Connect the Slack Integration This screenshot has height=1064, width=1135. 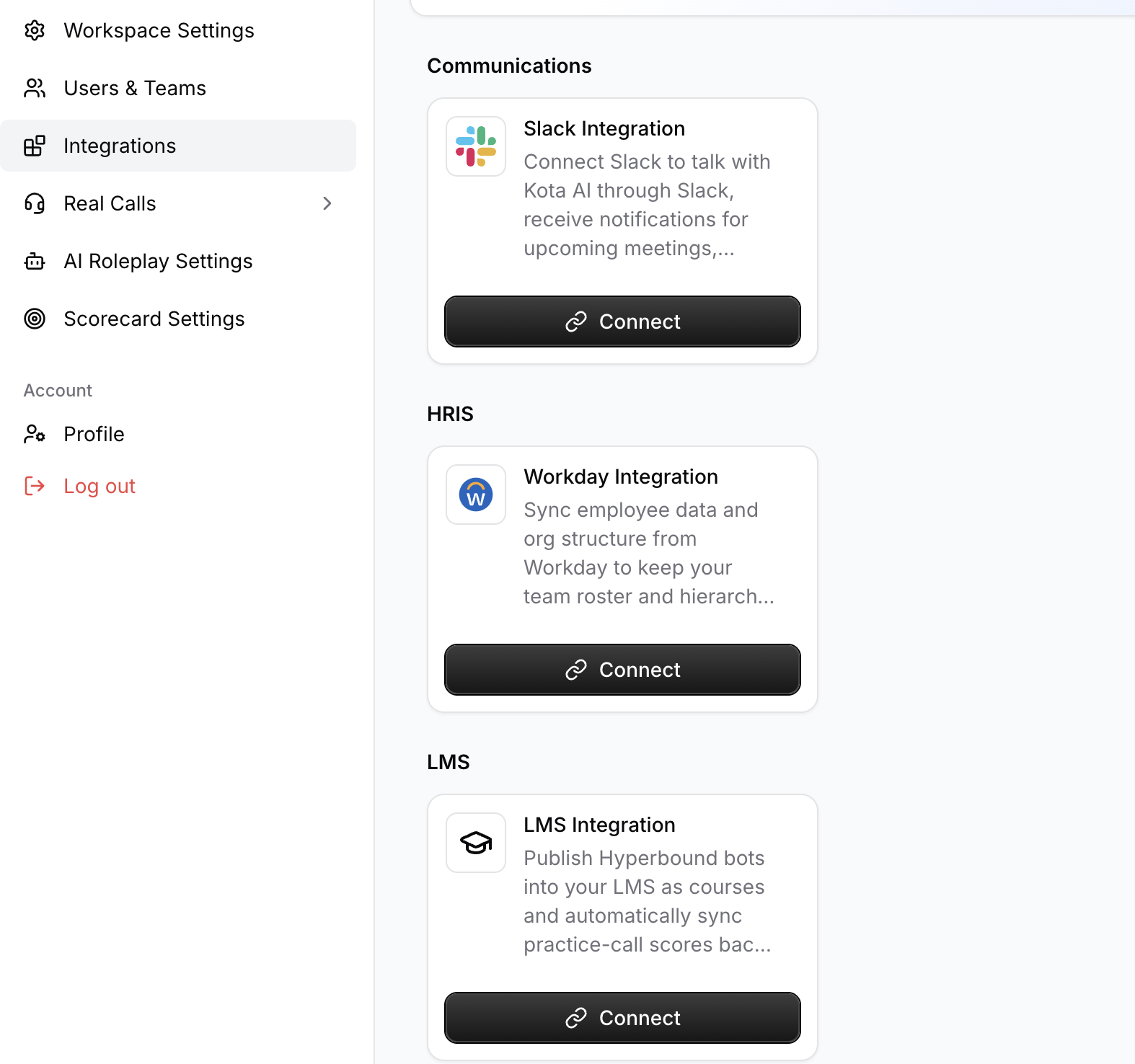[x=622, y=322]
